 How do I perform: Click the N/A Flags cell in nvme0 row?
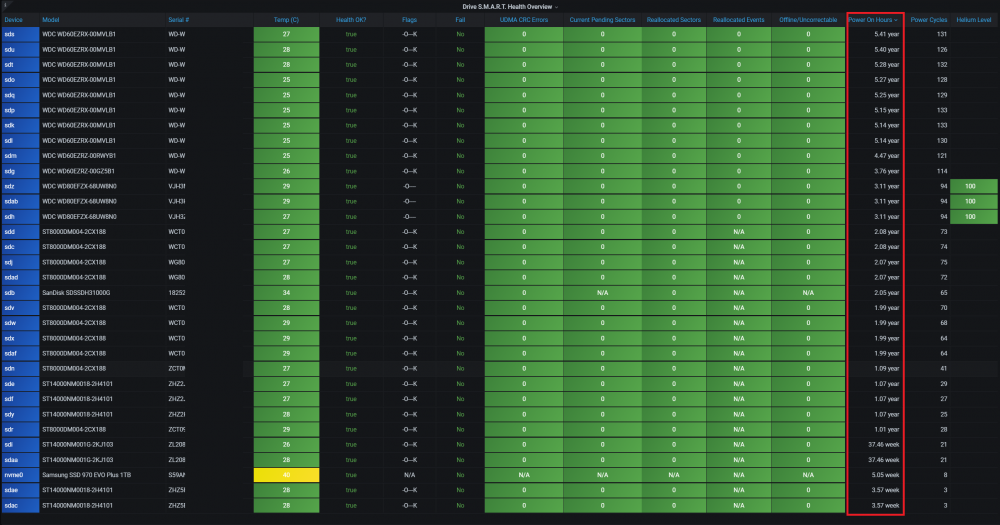(x=409, y=475)
